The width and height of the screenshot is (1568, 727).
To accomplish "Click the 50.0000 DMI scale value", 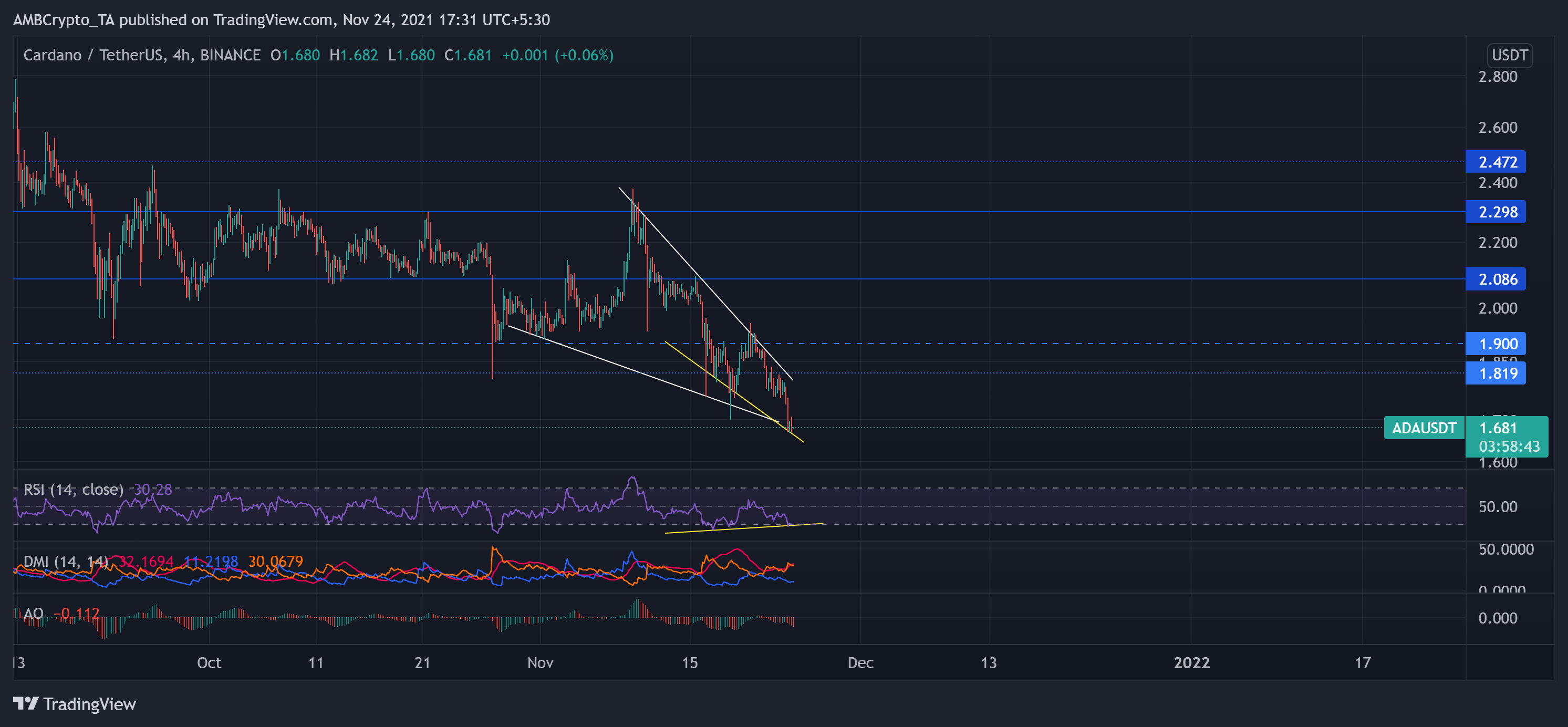I will pyautogui.click(x=1506, y=549).
